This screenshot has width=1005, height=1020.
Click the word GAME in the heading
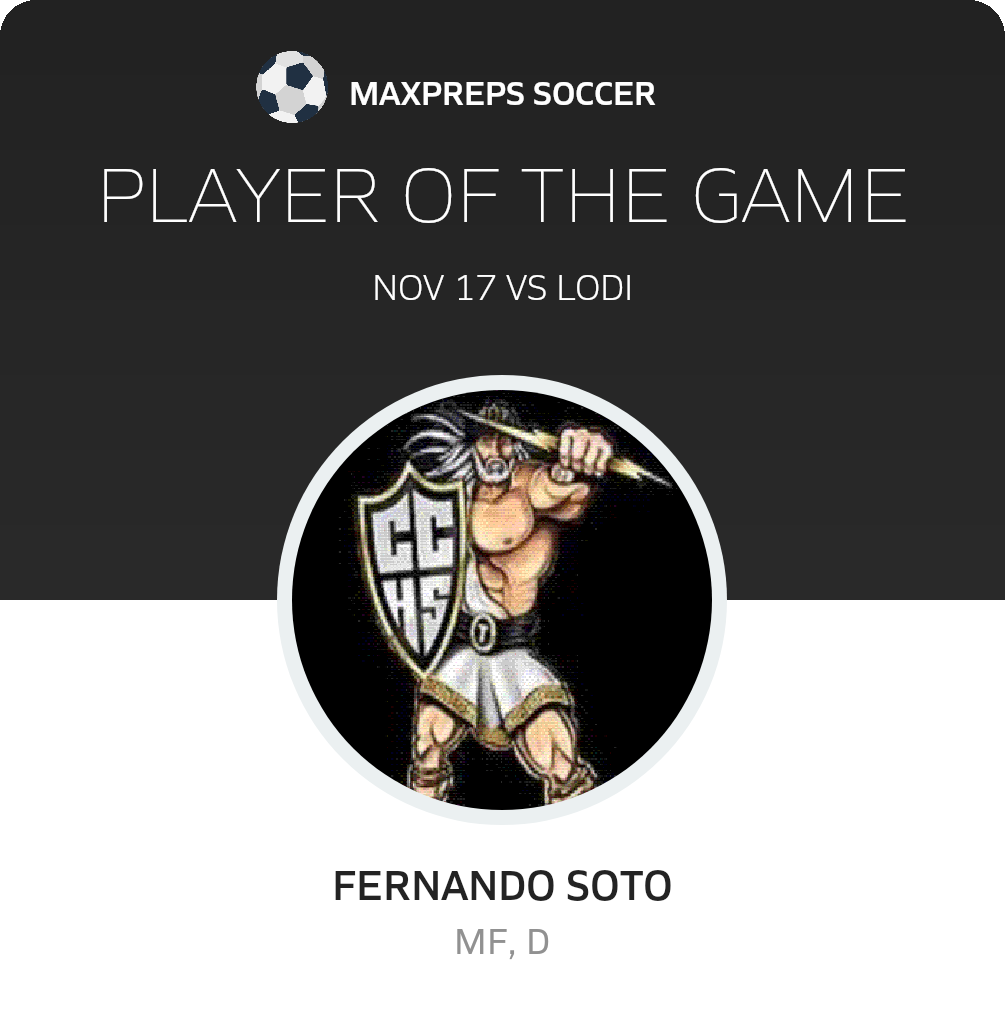(800, 195)
